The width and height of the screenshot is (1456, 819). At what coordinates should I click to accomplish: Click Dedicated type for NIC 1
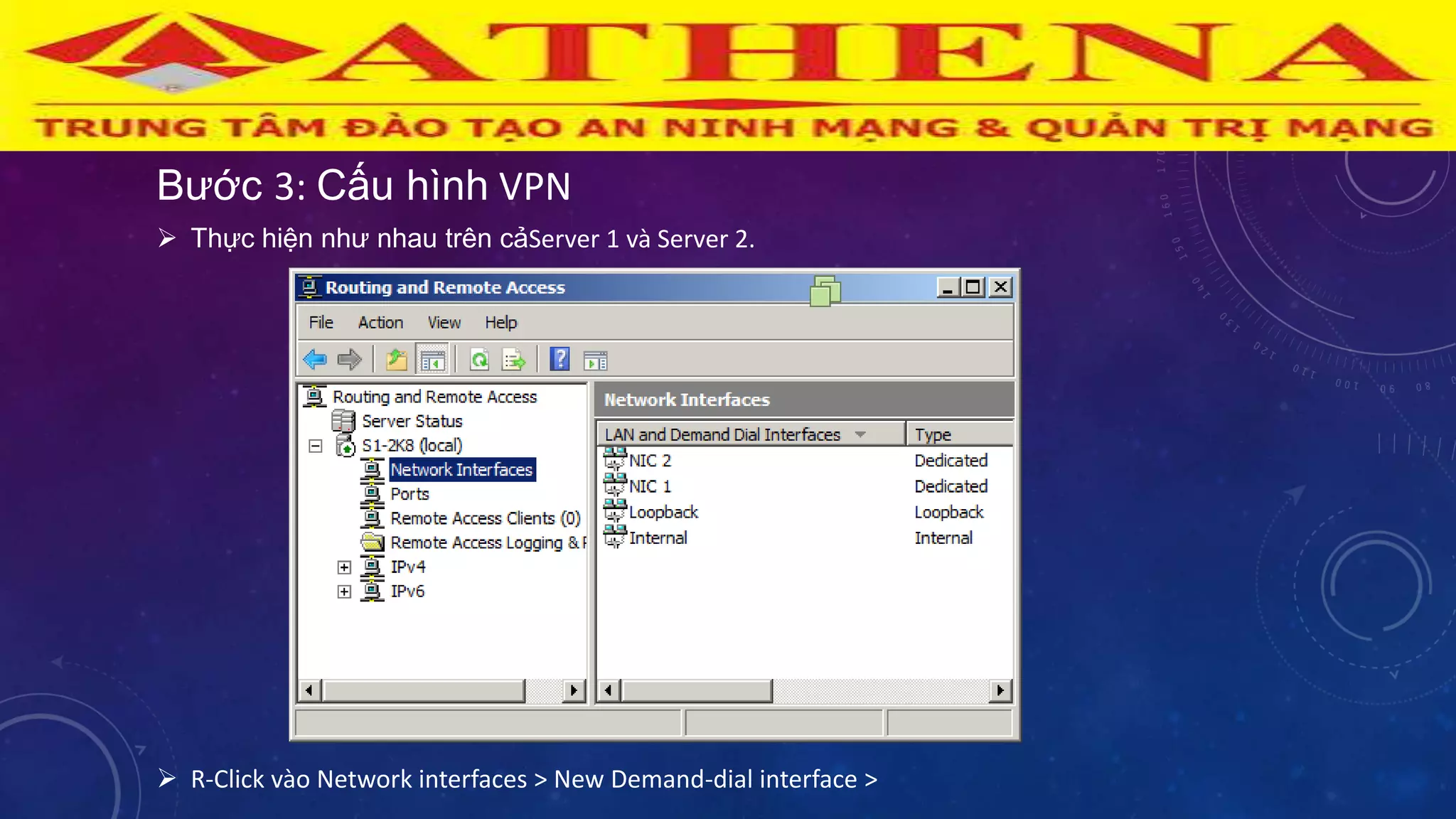(x=951, y=486)
